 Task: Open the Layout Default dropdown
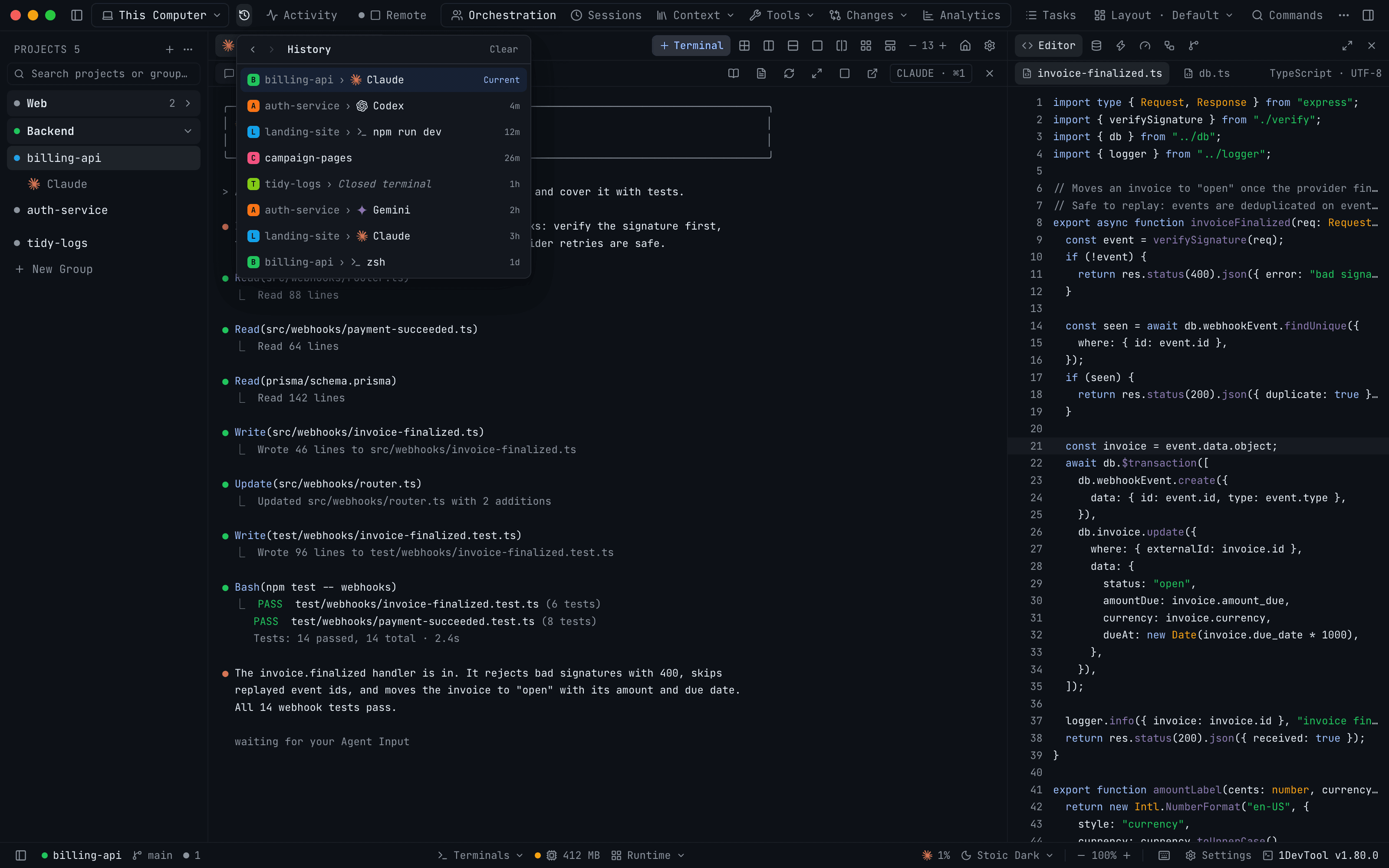click(x=1164, y=16)
